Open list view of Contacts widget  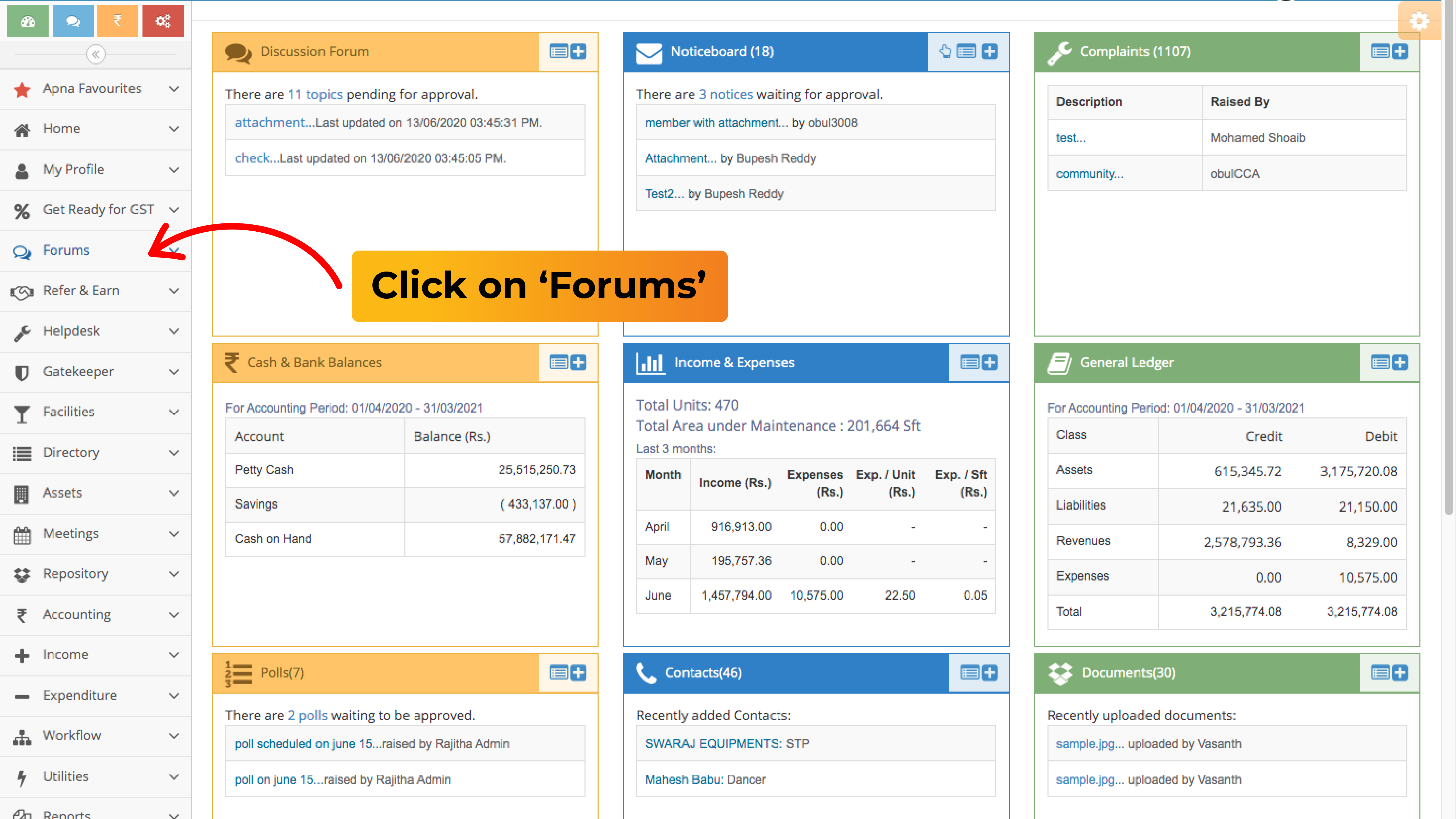pos(969,673)
